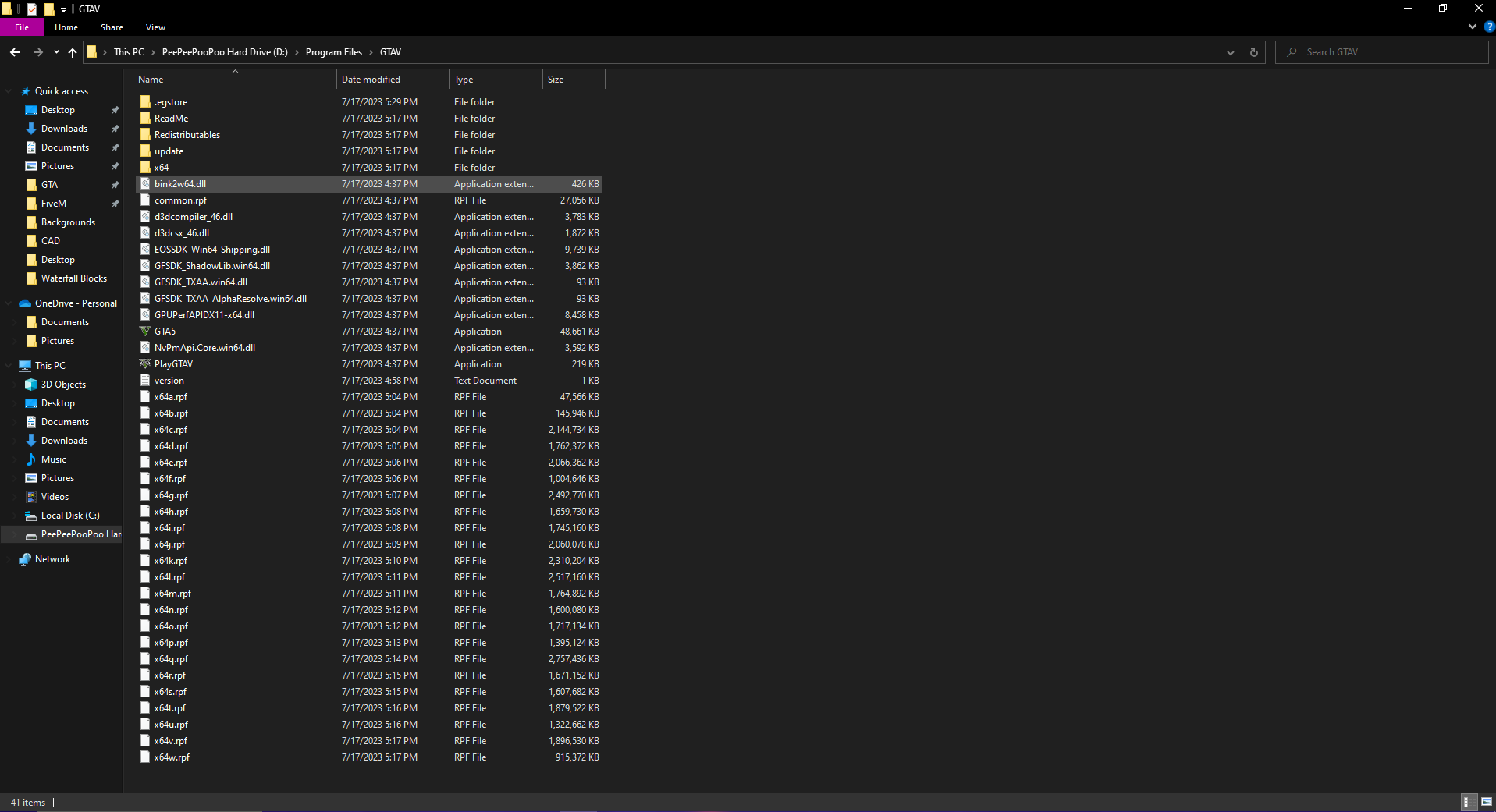Expand the ribbon with the chevron
Image resolution: width=1496 pixels, height=812 pixels.
[x=1473, y=27]
